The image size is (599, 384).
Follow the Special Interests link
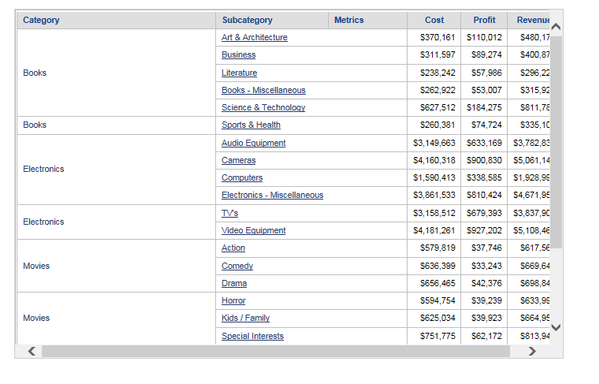tap(253, 336)
